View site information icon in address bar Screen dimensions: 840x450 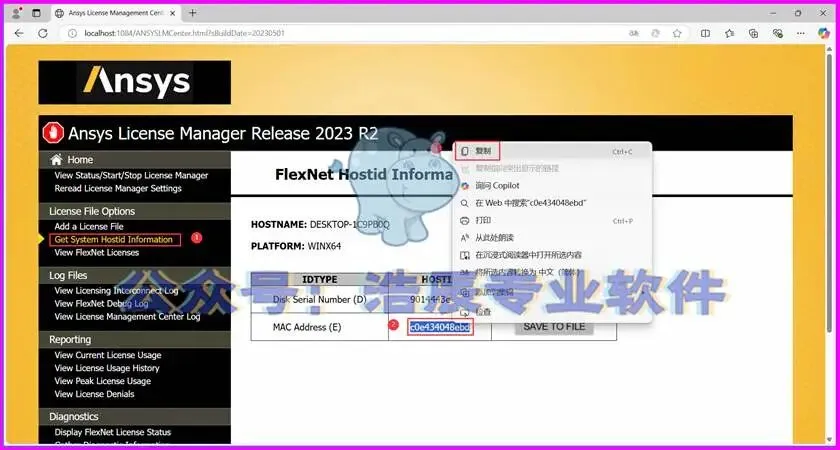pos(72,33)
